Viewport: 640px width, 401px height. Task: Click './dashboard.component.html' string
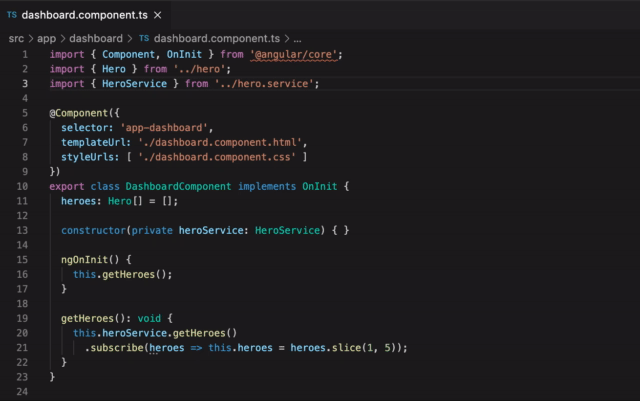pyautogui.click(x=220, y=143)
